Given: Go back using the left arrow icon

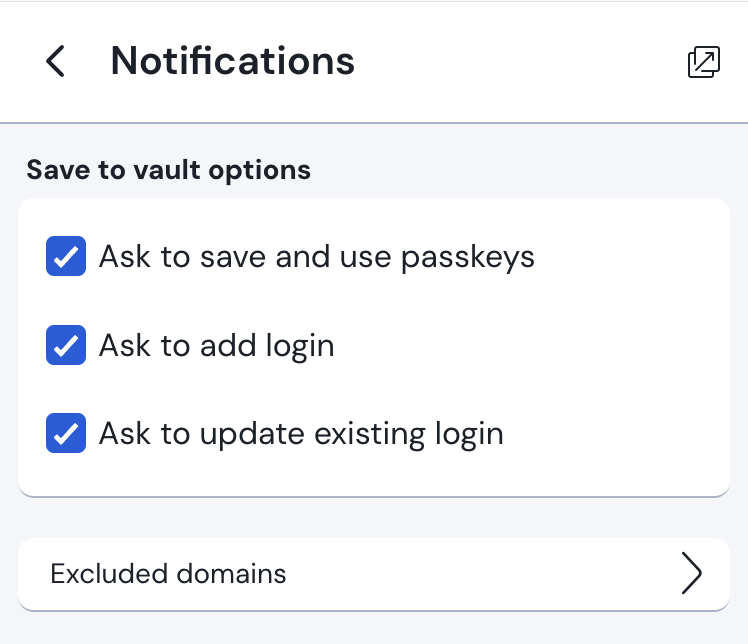Looking at the screenshot, I should pos(56,62).
